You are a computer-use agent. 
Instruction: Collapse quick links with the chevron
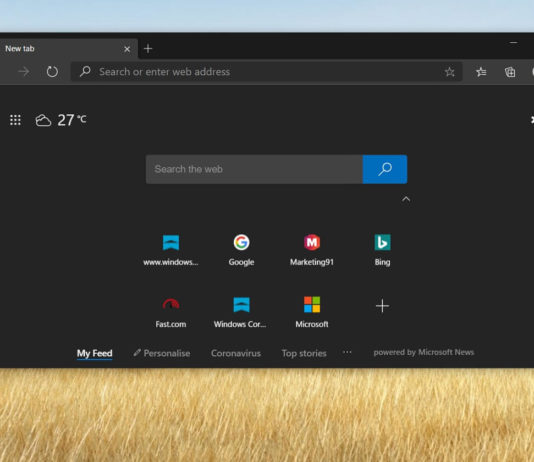406,199
